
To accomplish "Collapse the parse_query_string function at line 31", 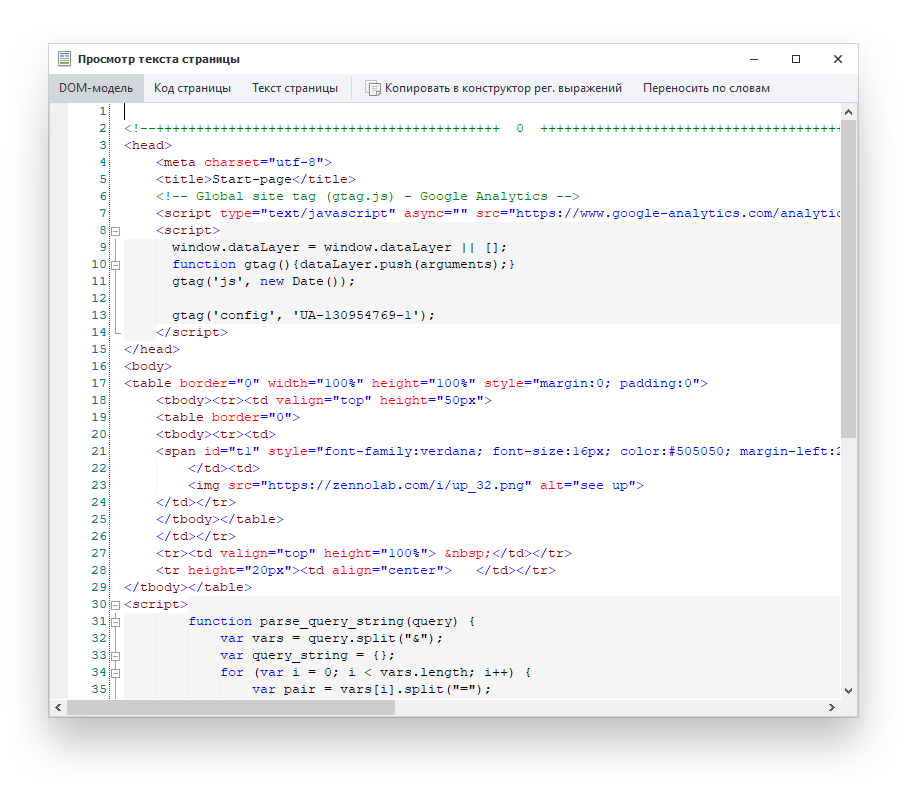I will click(x=115, y=621).
